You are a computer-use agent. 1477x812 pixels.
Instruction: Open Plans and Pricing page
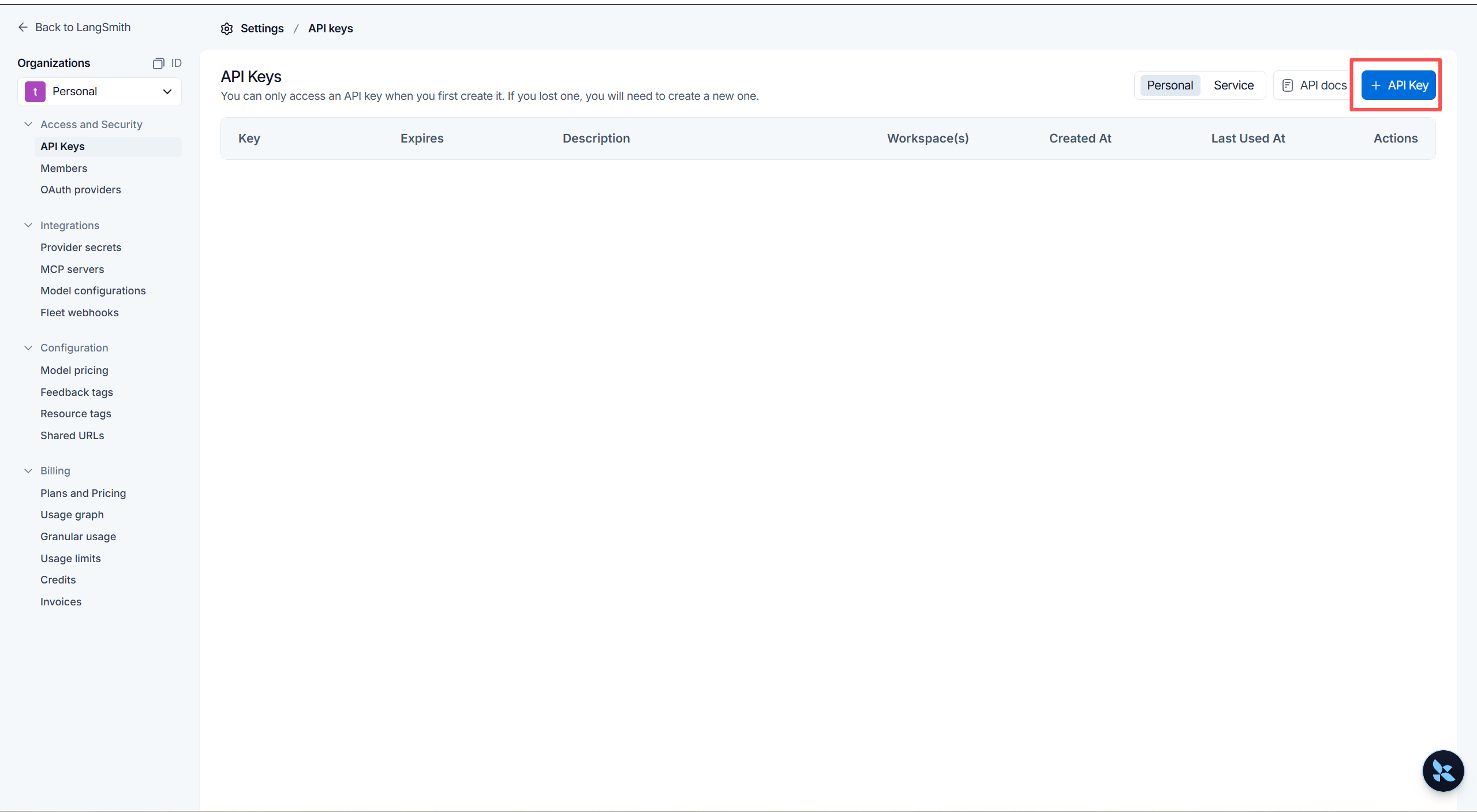click(x=83, y=493)
